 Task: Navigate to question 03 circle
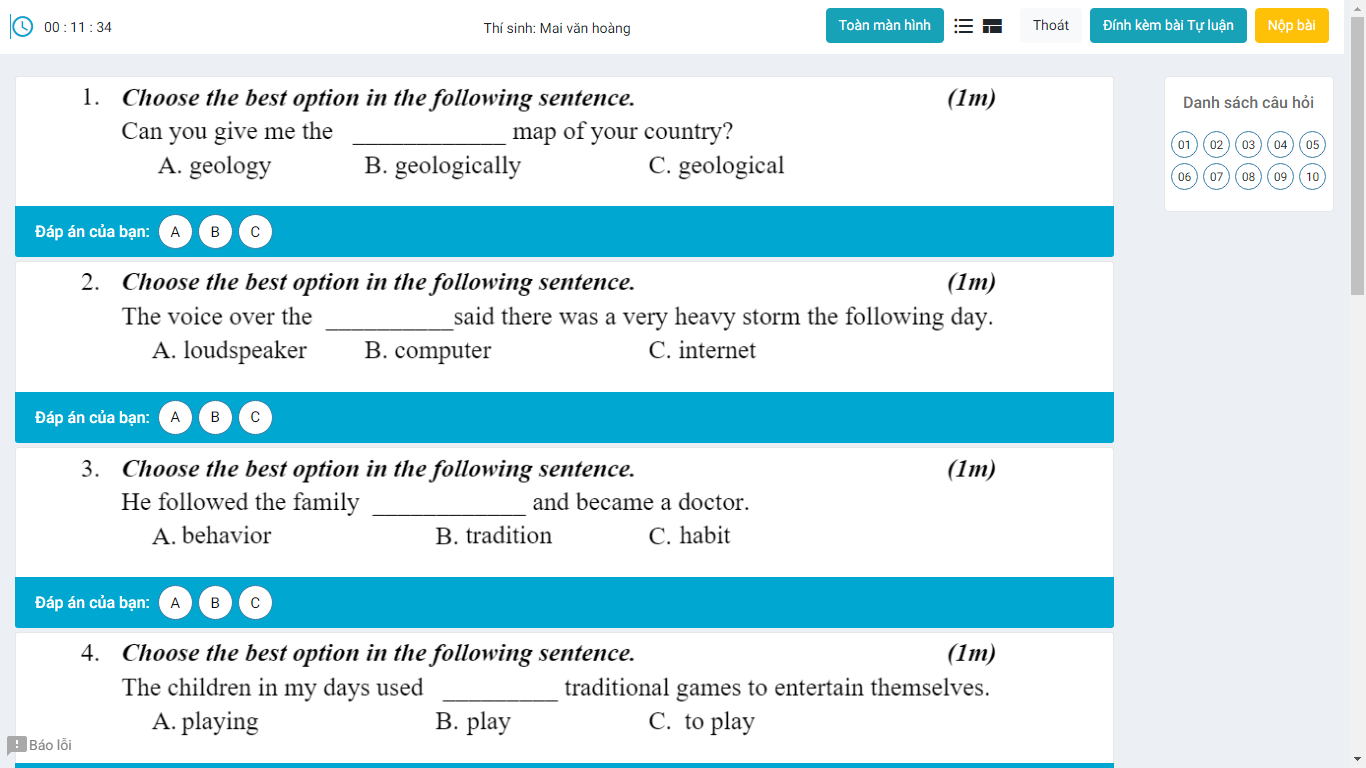tap(1248, 145)
